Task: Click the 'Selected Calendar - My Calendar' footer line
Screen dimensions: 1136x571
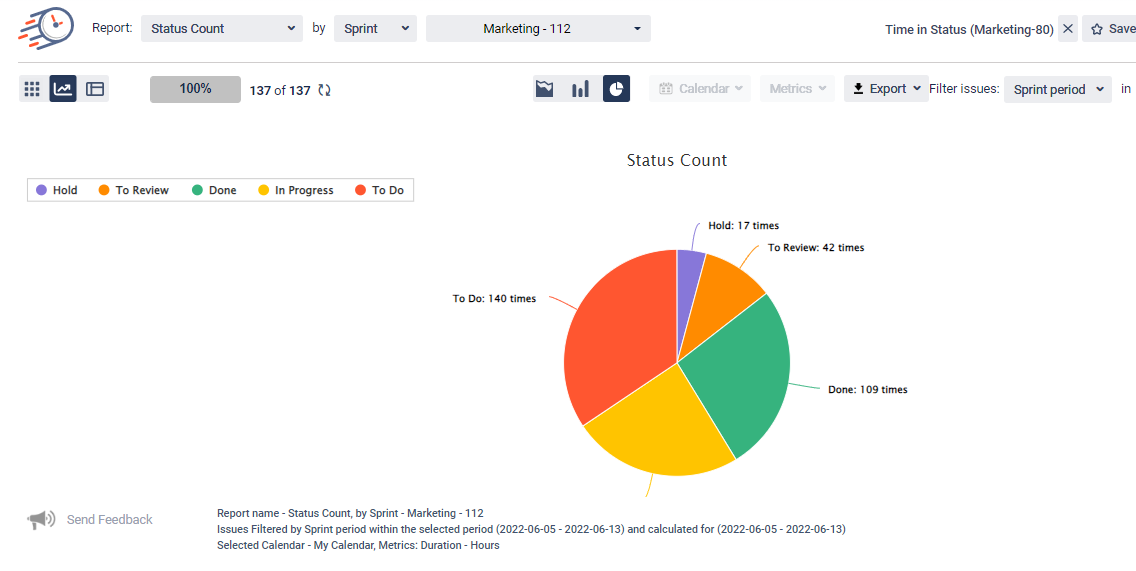Action: coord(358,545)
